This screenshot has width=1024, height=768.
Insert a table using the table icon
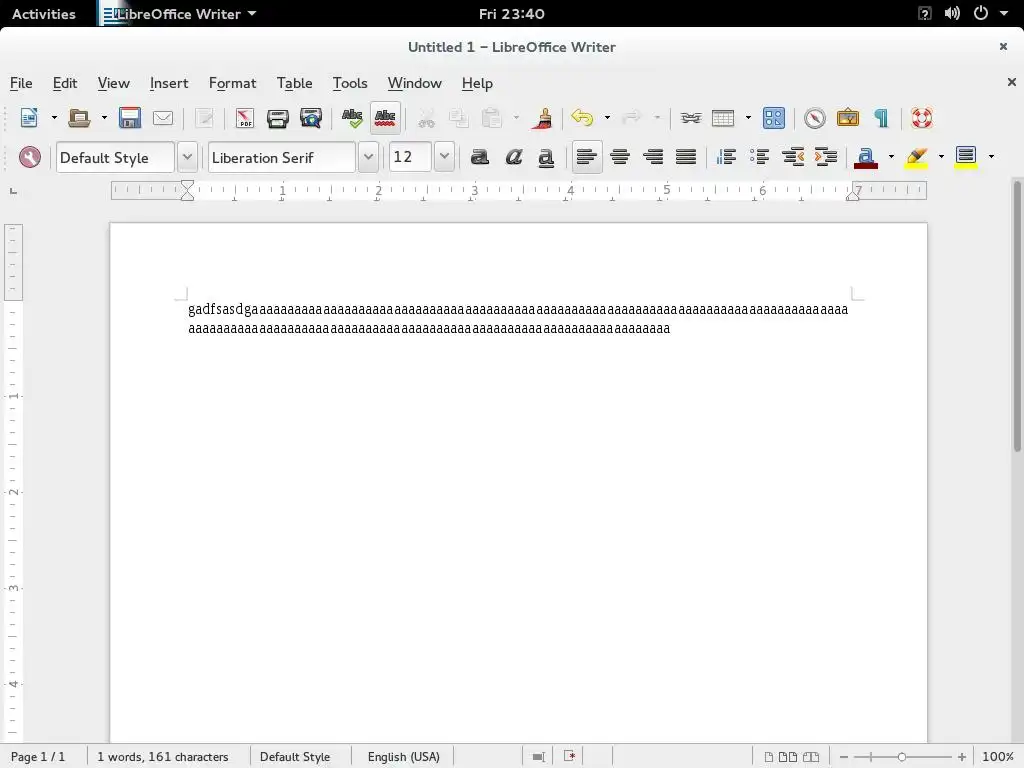point(723,118)
